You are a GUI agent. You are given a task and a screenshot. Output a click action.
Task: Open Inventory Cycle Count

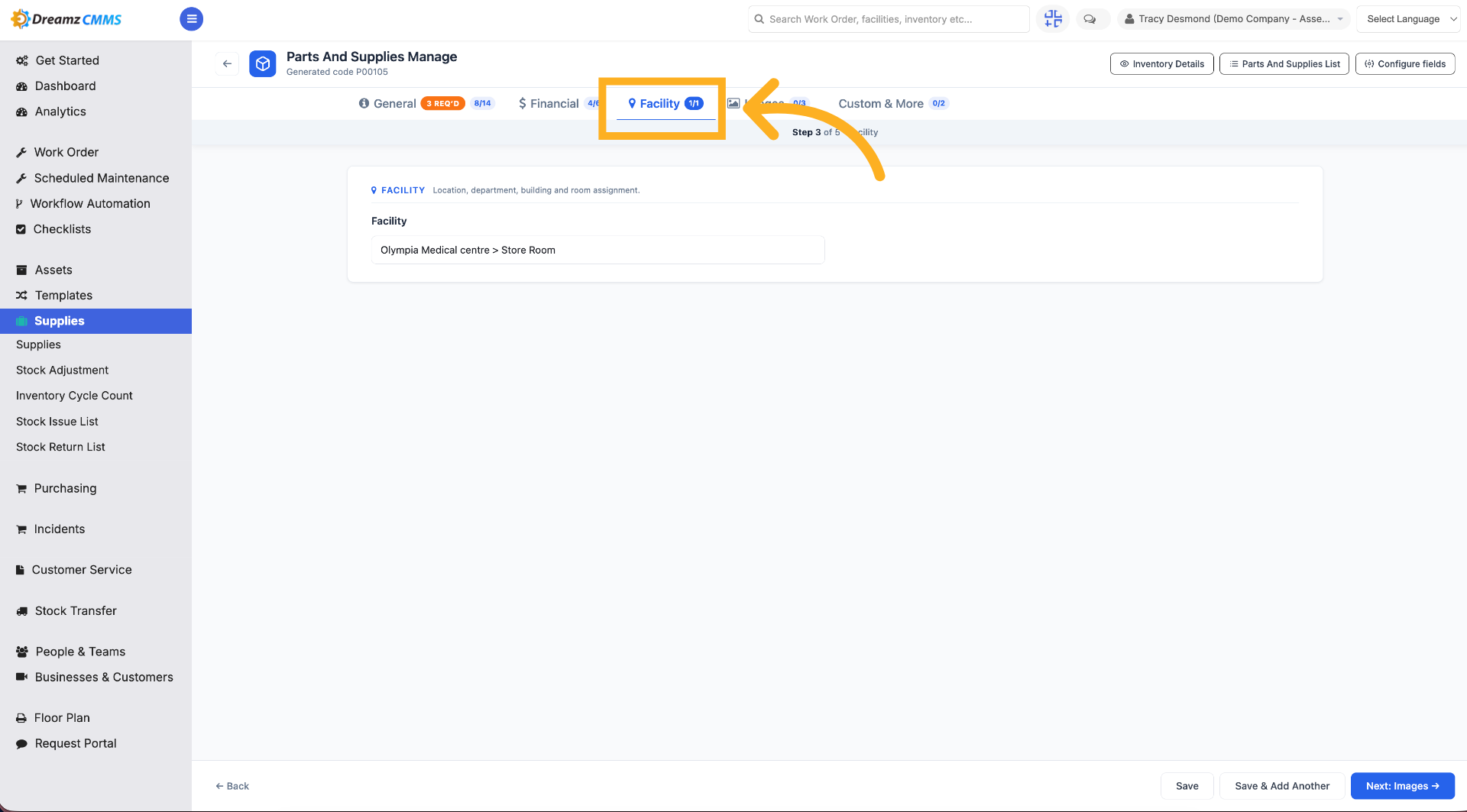(x=74, y=396)
